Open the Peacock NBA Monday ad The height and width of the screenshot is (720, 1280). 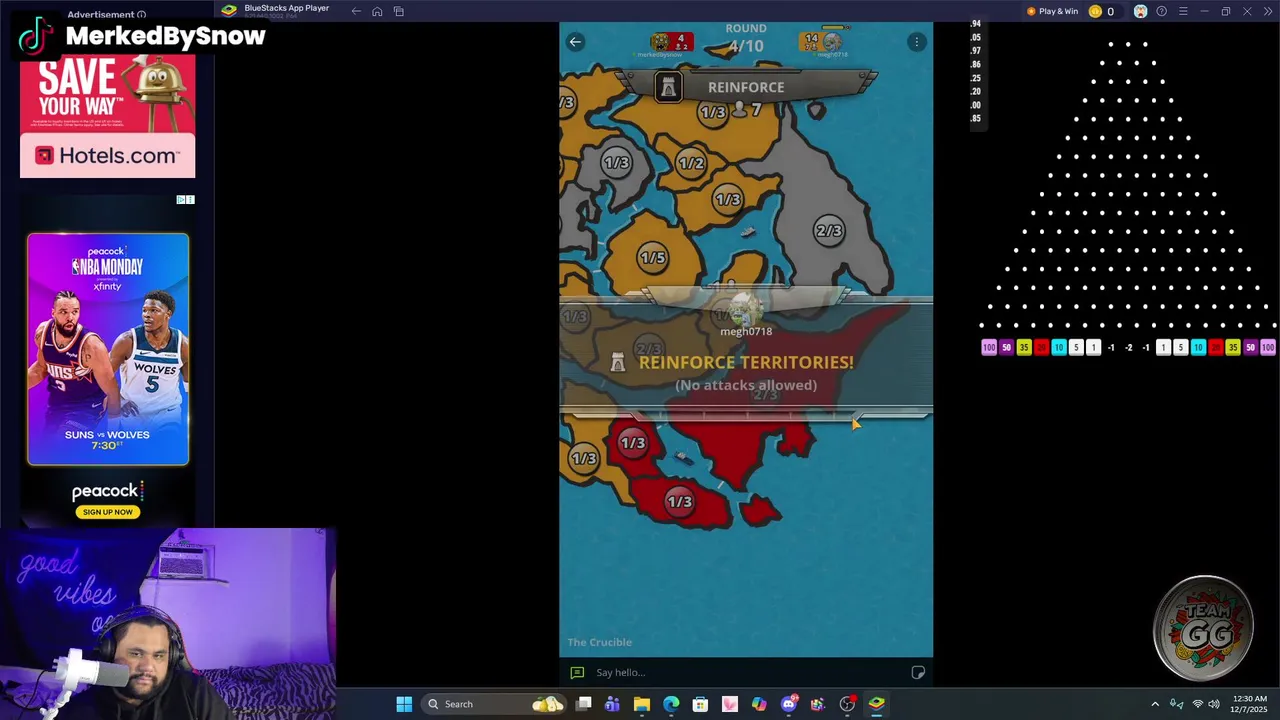(x=108, y=349)
